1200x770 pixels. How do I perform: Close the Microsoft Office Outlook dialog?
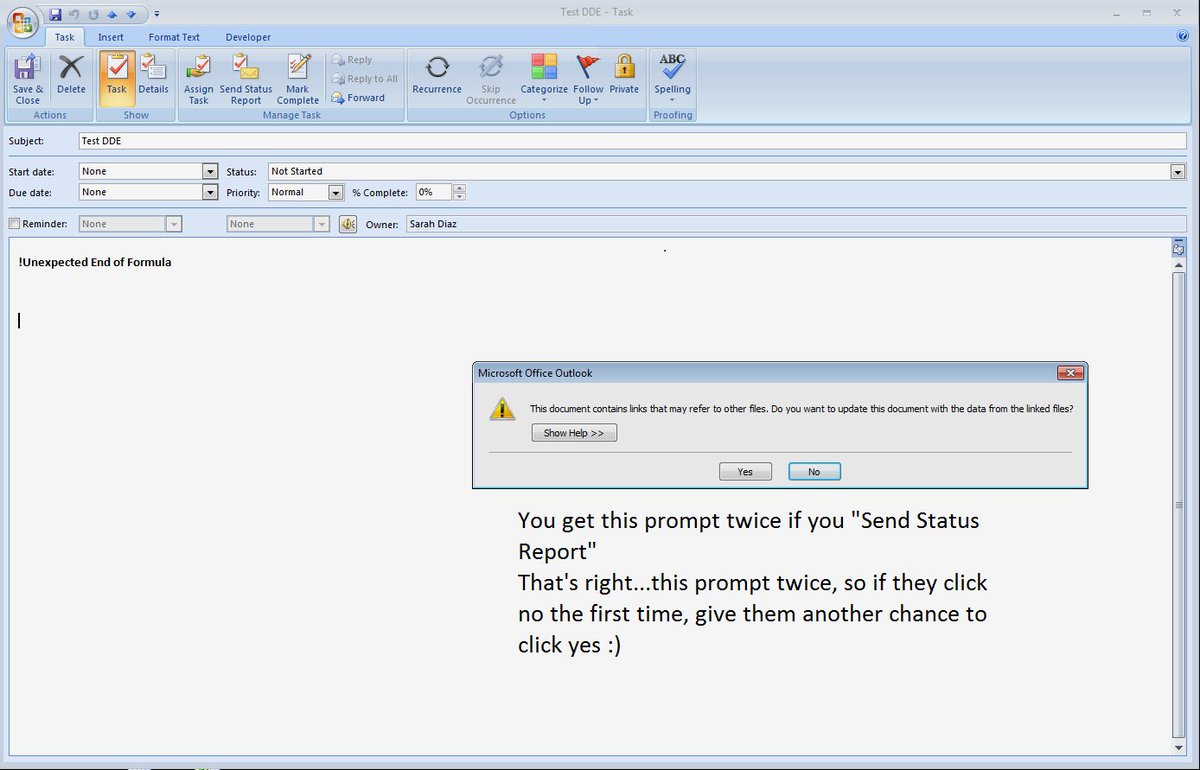pyautogui.click(x=1070, y=373)
